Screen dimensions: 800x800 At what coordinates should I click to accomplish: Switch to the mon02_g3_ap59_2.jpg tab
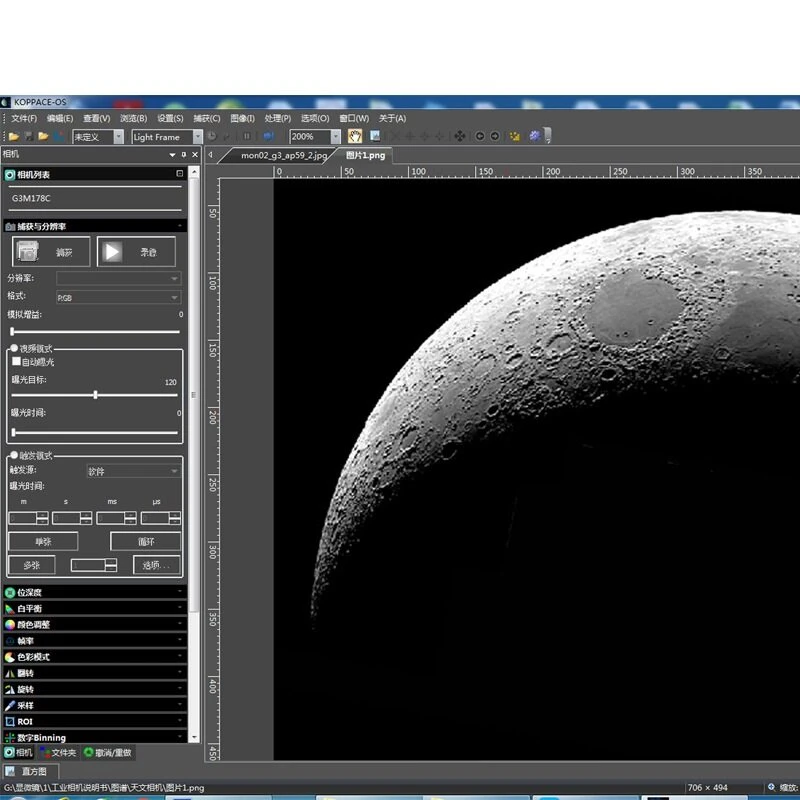pos(284,156)
